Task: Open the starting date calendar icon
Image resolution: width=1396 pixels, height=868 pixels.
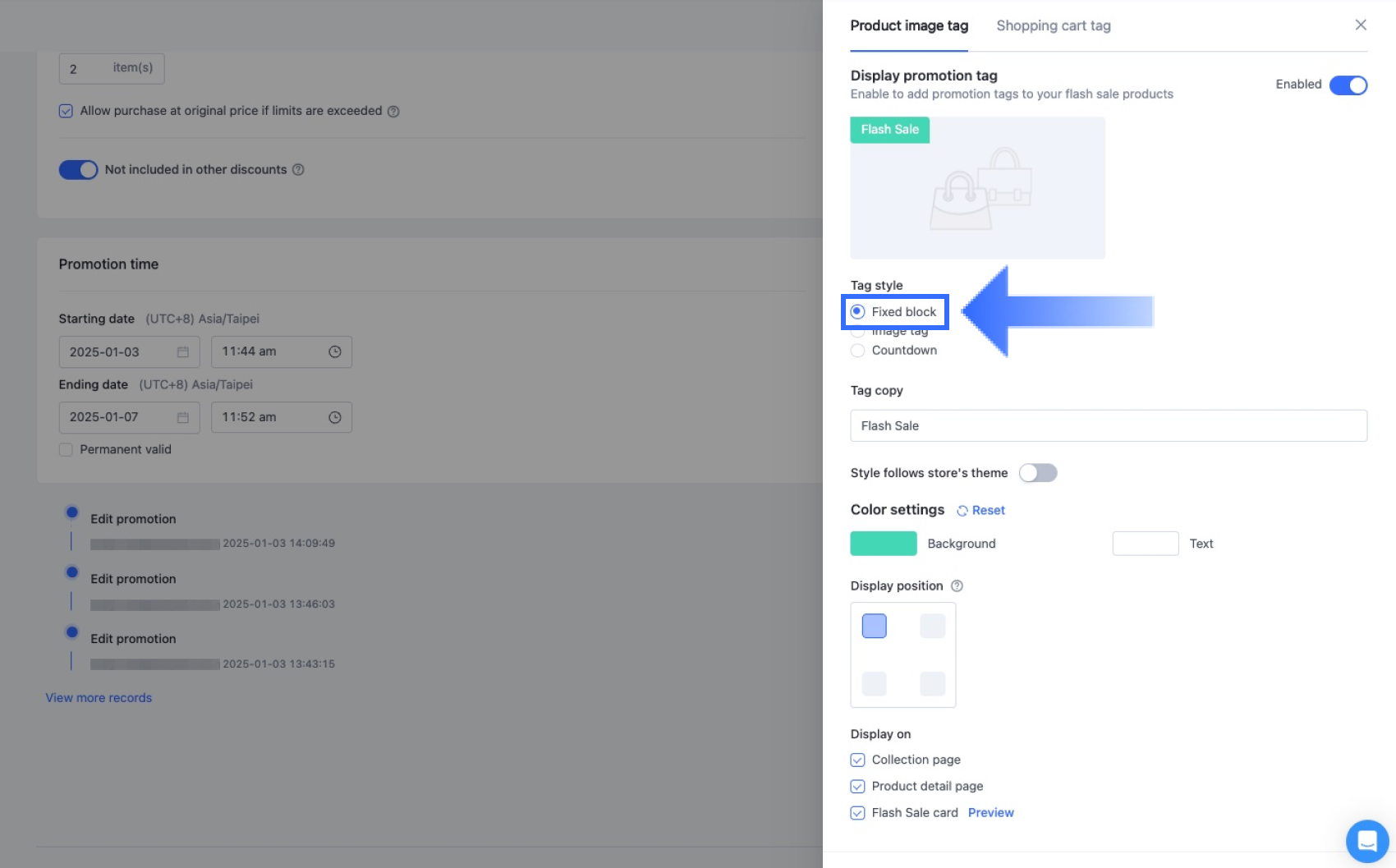Action: click(x=183, y=352)
